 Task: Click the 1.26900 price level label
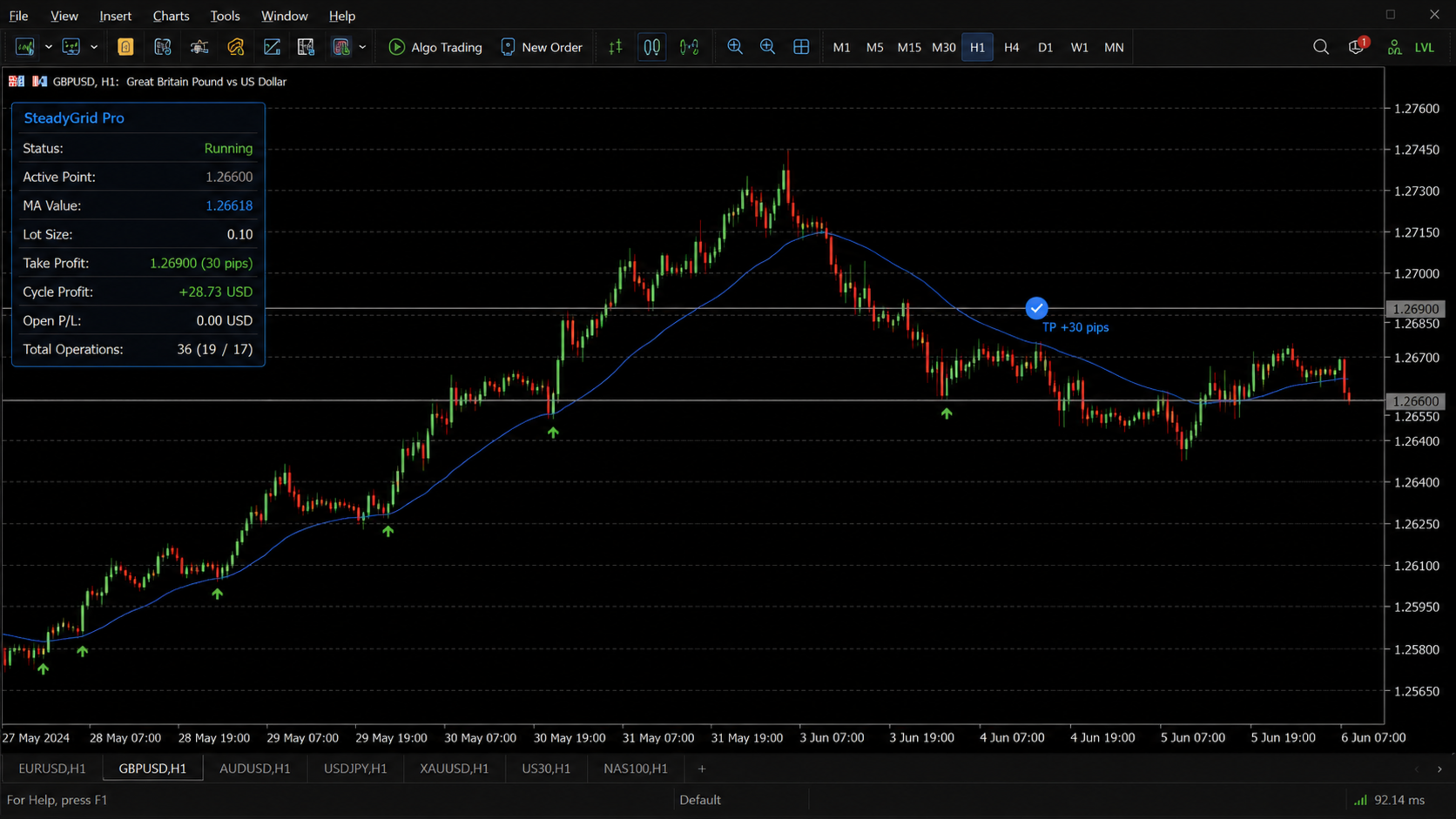(x=1415, y=309)
